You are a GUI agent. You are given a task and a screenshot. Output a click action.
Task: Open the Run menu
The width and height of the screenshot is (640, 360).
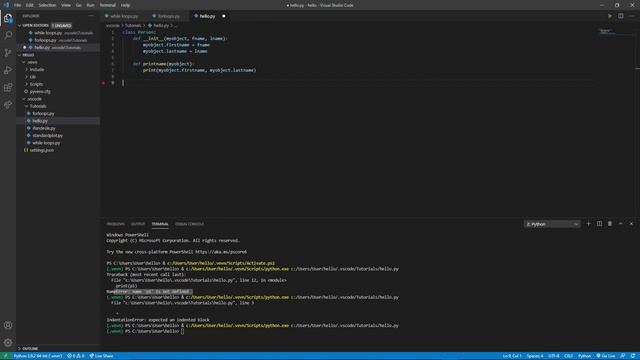tap(91, 5)
